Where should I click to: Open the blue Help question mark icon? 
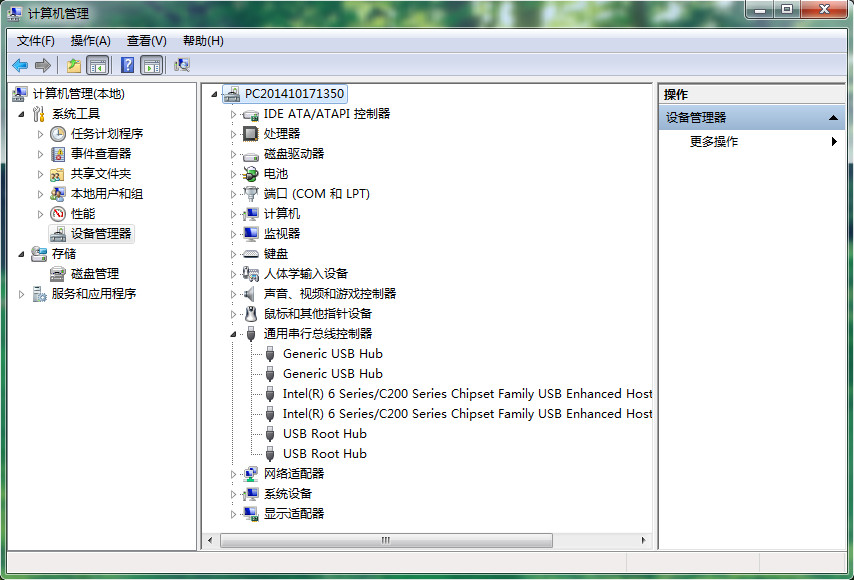(127, 66)
